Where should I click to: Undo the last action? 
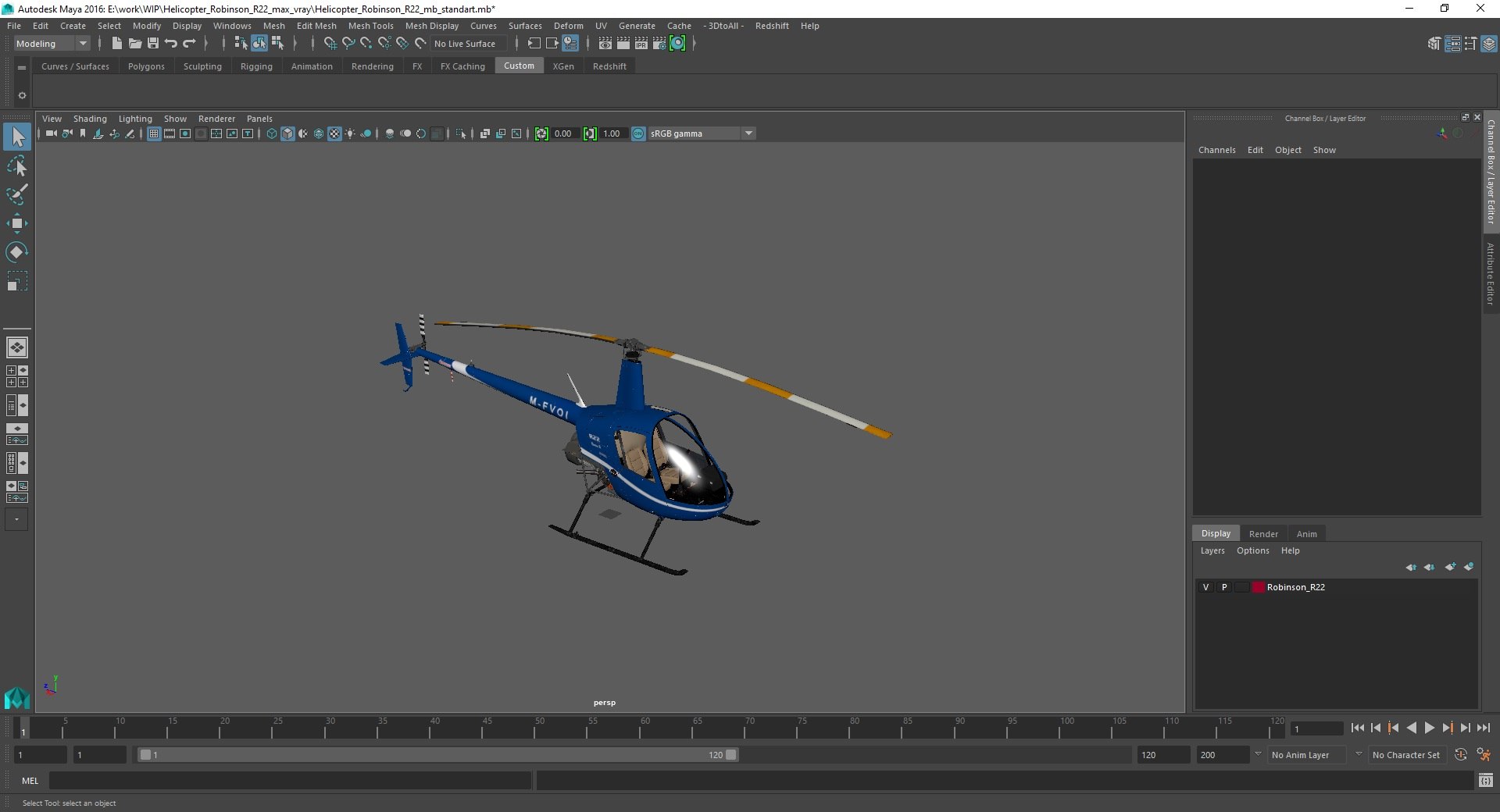coord(171,44)
